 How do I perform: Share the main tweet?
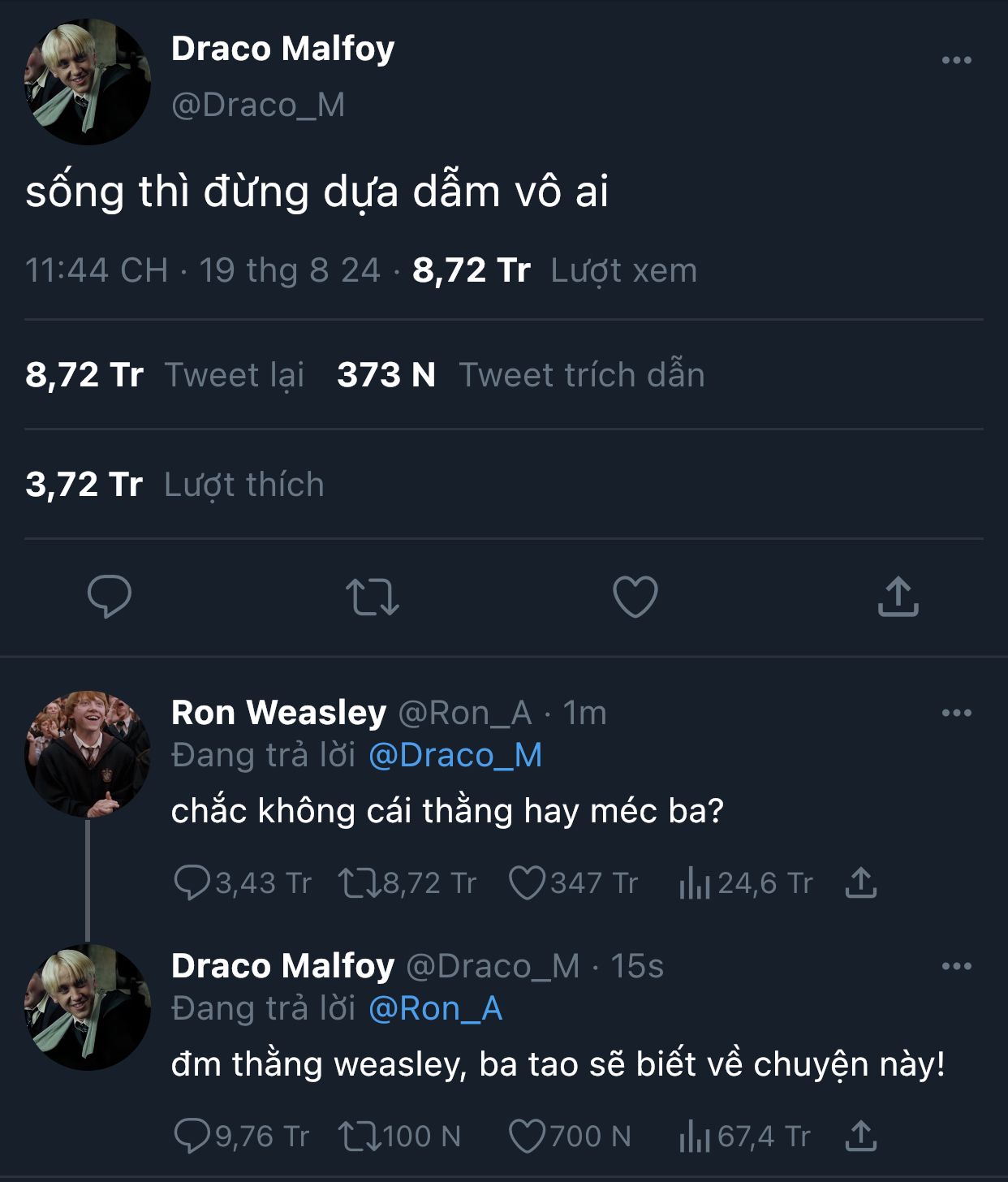(898, 597)
